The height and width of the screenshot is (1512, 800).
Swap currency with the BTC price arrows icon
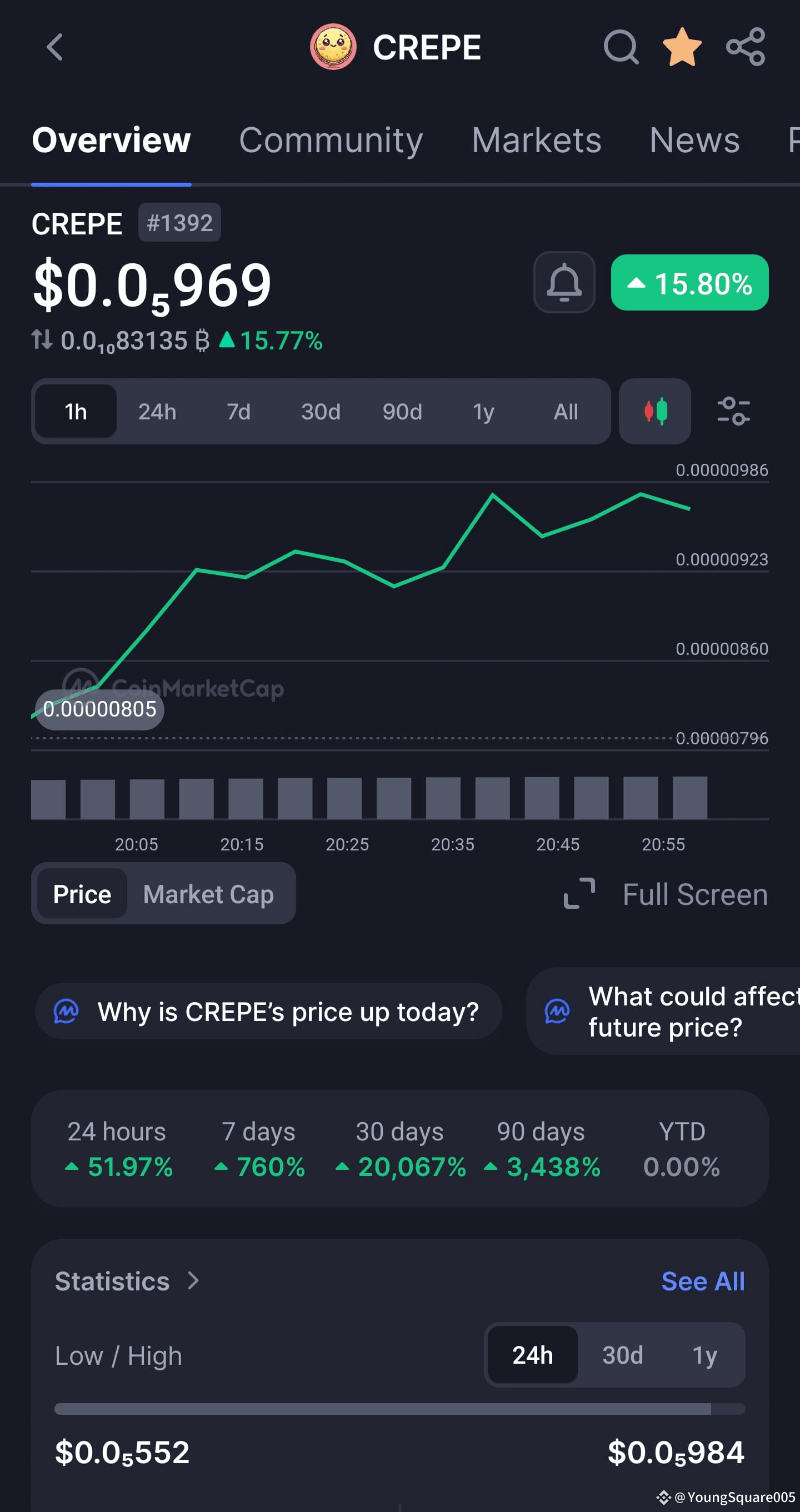point(42,339)
